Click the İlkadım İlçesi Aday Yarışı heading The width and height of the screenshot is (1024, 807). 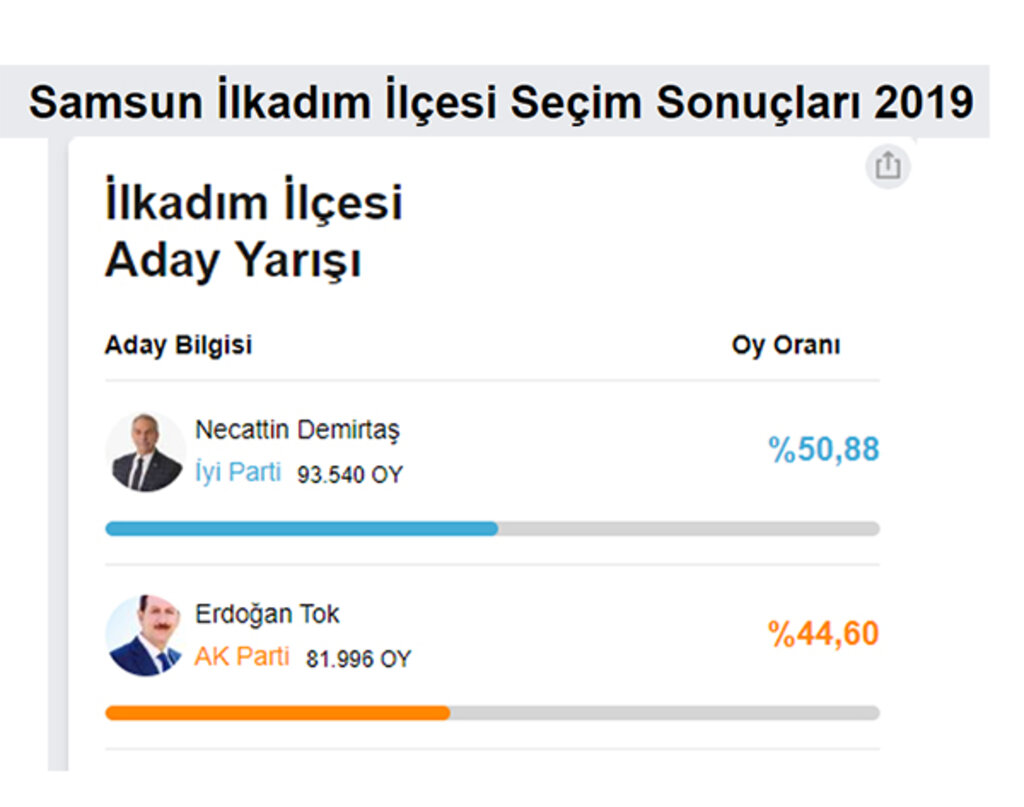tap(253, 230)
